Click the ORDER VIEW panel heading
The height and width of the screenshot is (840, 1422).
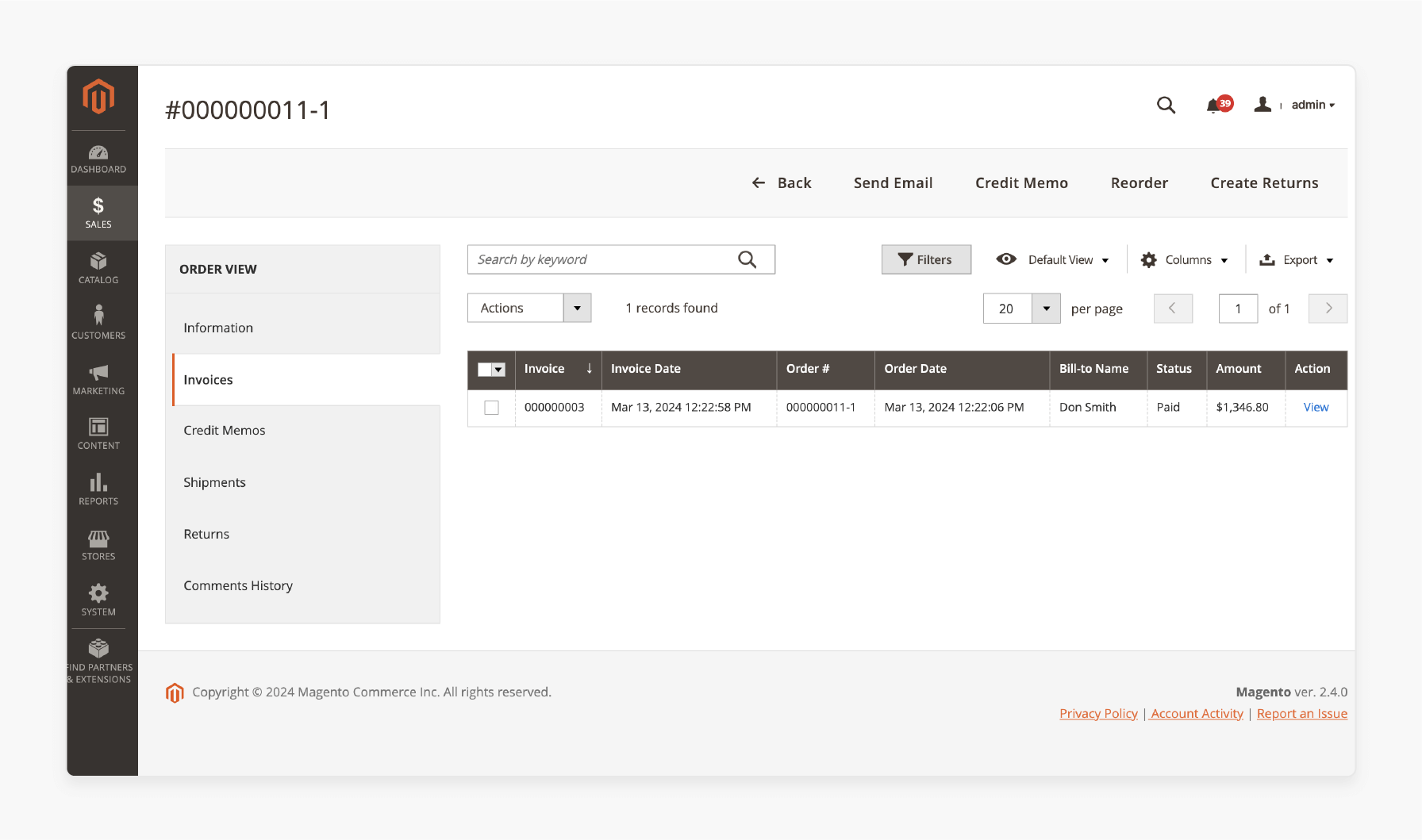click(x=218, y=270)
